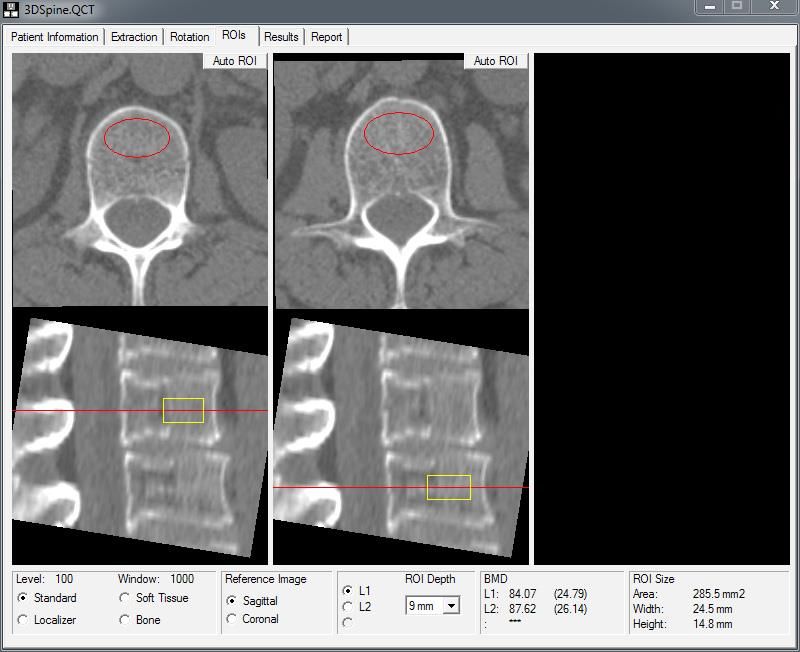
Task: Minimize the 3DSpine.QCT window
Action: (710, 7)
